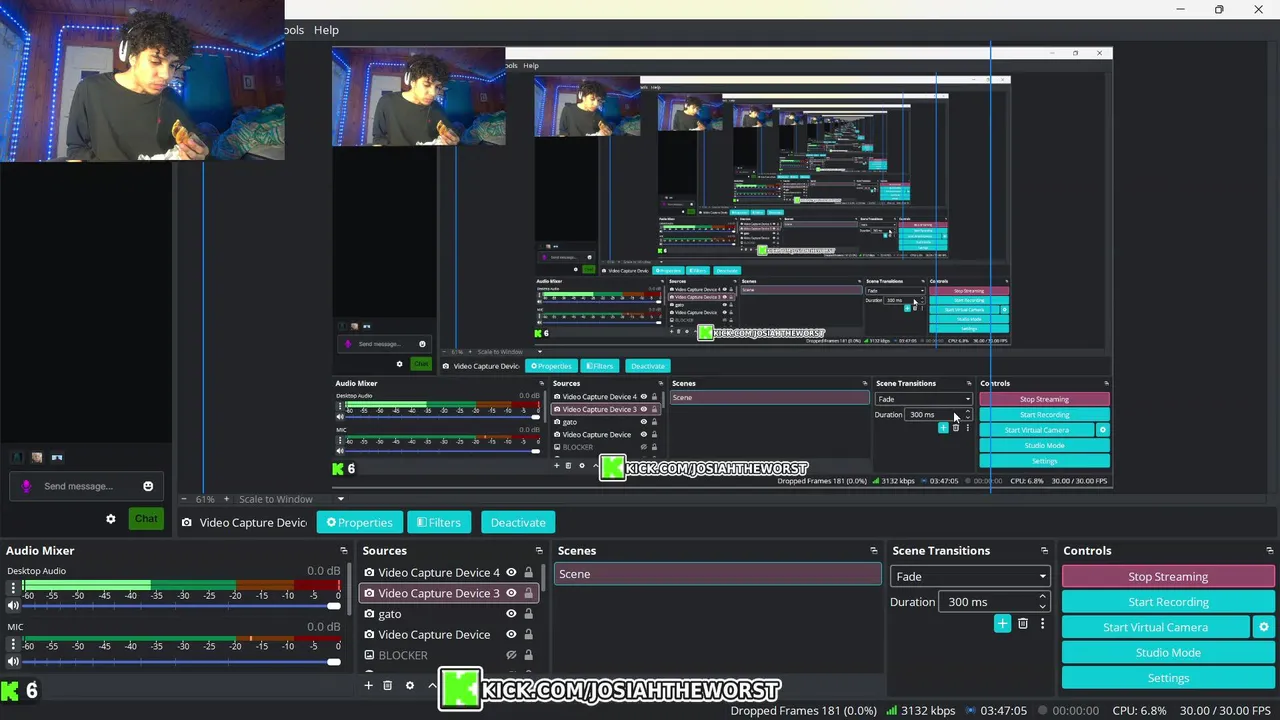This screenshot has height=720, width=1280.
Task: Toggle visibility of gato source
Action: (x=511, y=614)
